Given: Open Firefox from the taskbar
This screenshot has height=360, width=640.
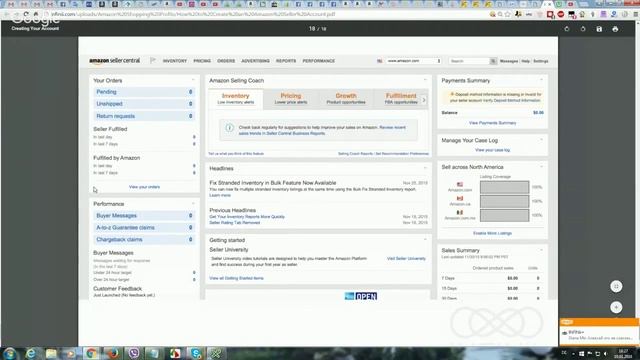Looking at the screenshot, I should click(113, 353).
